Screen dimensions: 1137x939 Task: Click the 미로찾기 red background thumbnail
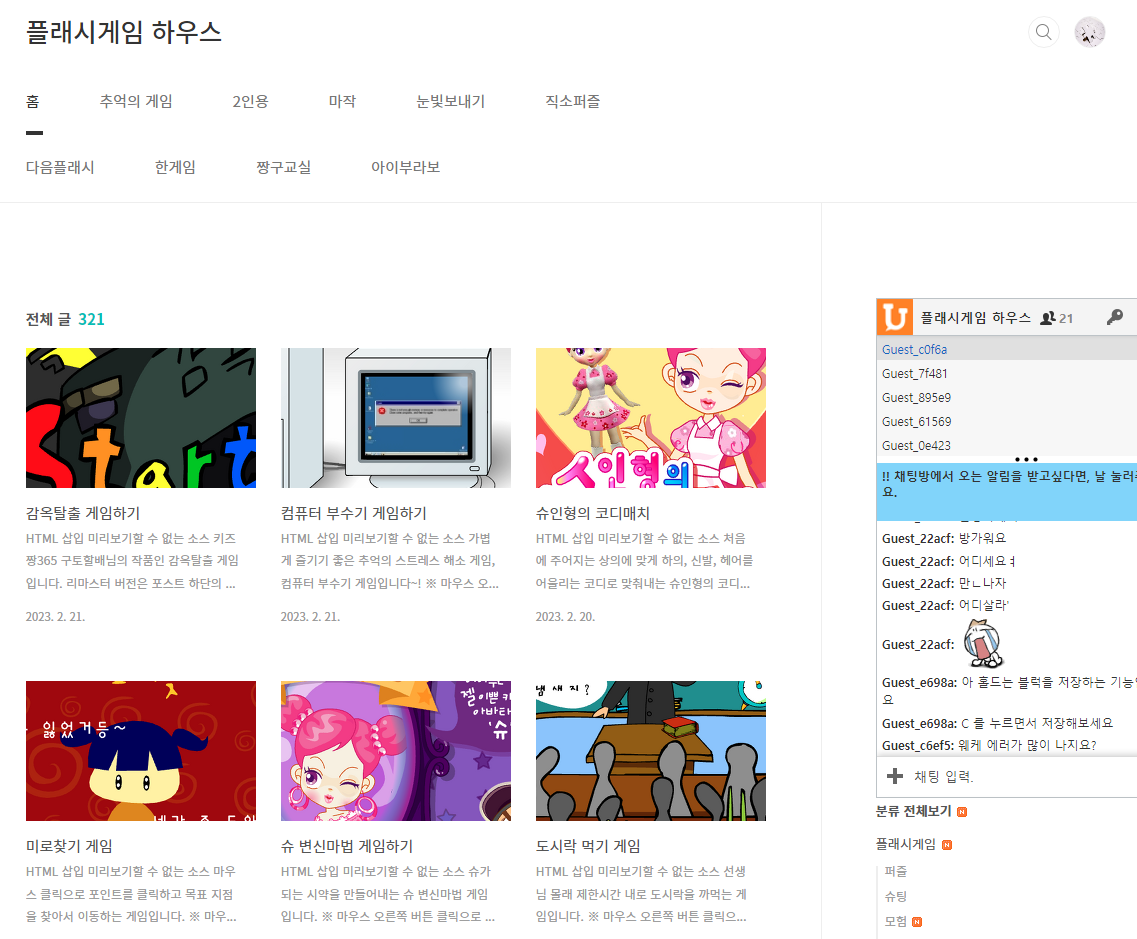[141, 750]
